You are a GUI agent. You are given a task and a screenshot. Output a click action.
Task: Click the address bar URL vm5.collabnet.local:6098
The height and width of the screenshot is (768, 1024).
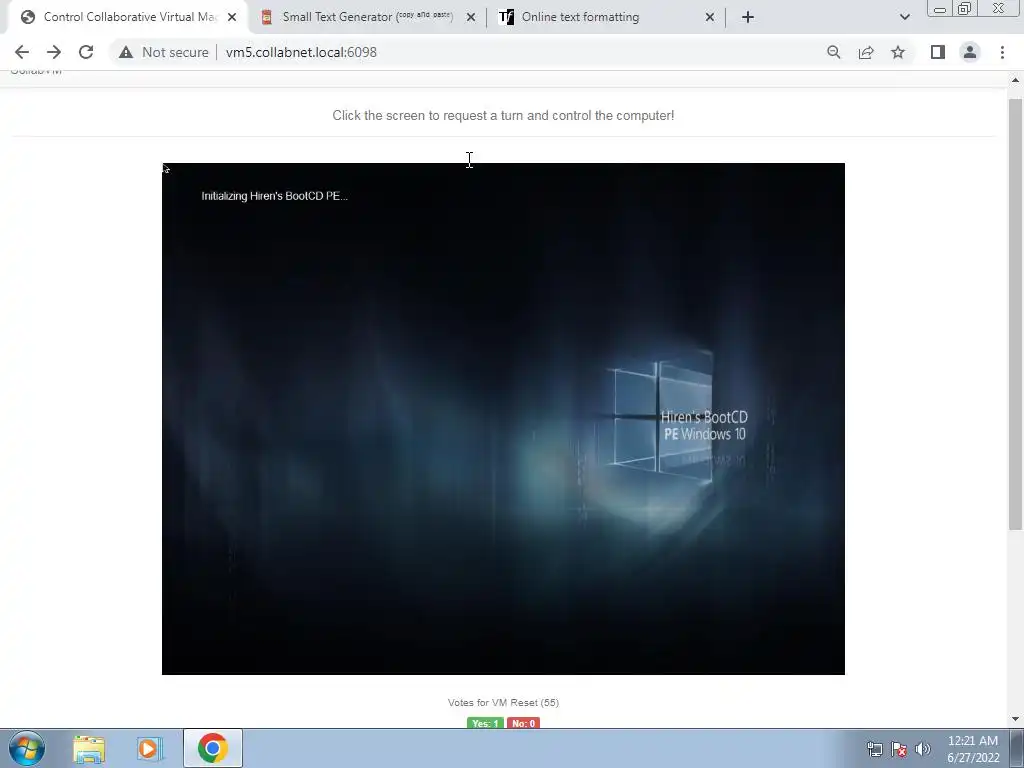click(x=301, y=52)
